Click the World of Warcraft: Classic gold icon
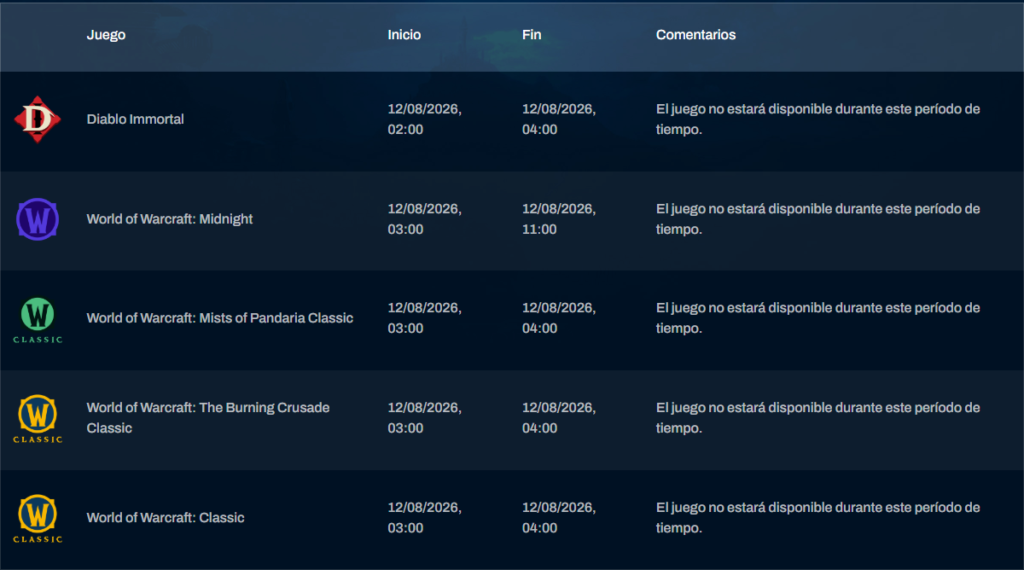 pos(37,519)
